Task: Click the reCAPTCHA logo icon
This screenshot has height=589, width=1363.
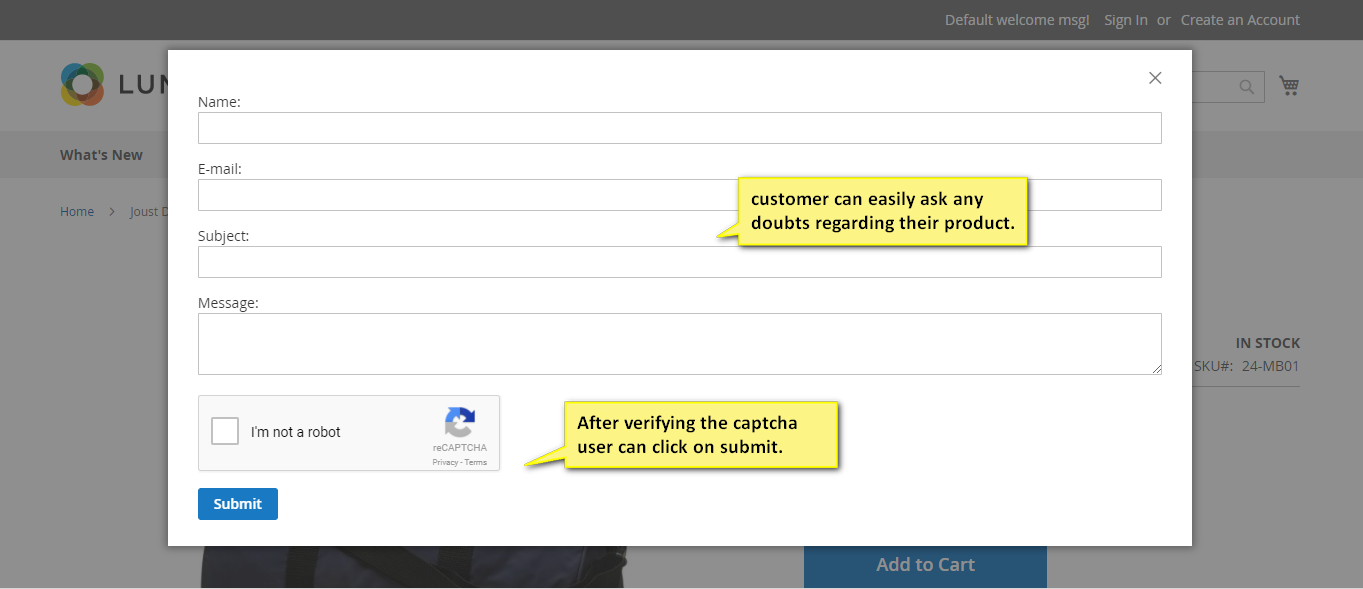Action: click(x=460, y=422)
